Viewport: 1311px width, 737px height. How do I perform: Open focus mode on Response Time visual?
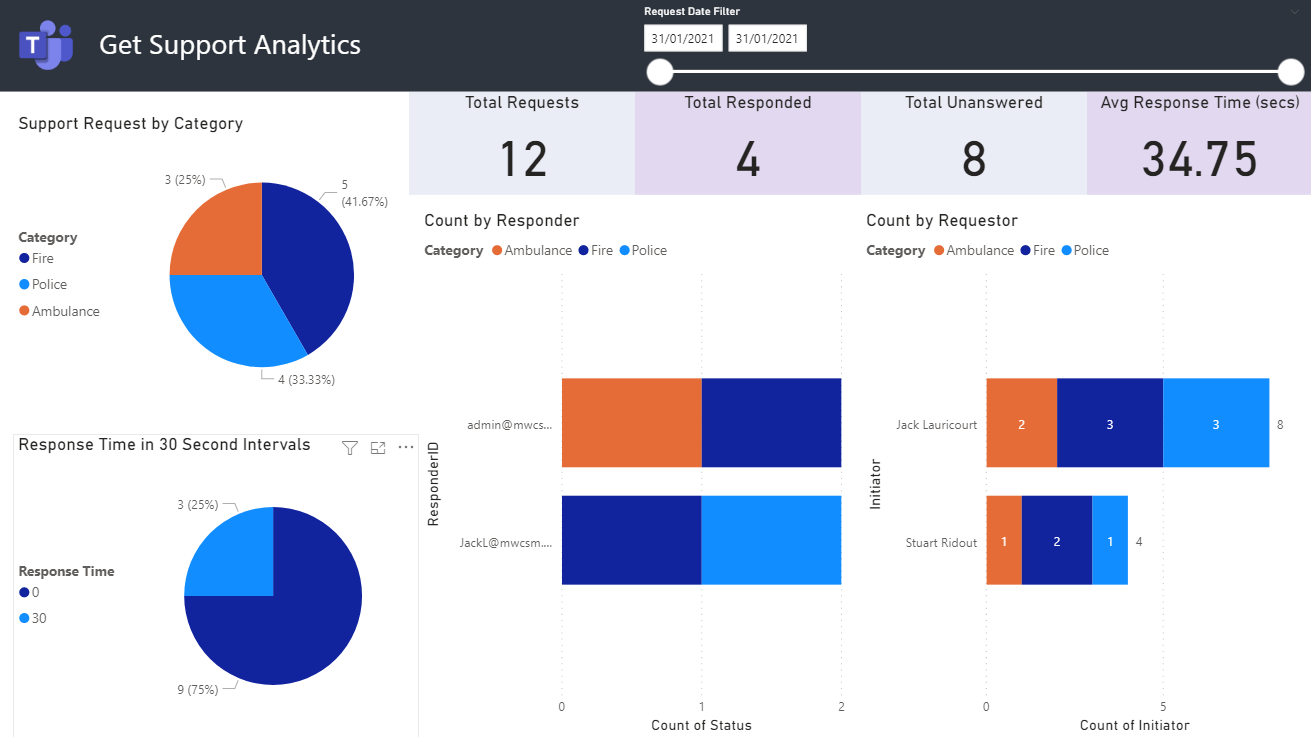pyautogui.click(x=378, y=448)
